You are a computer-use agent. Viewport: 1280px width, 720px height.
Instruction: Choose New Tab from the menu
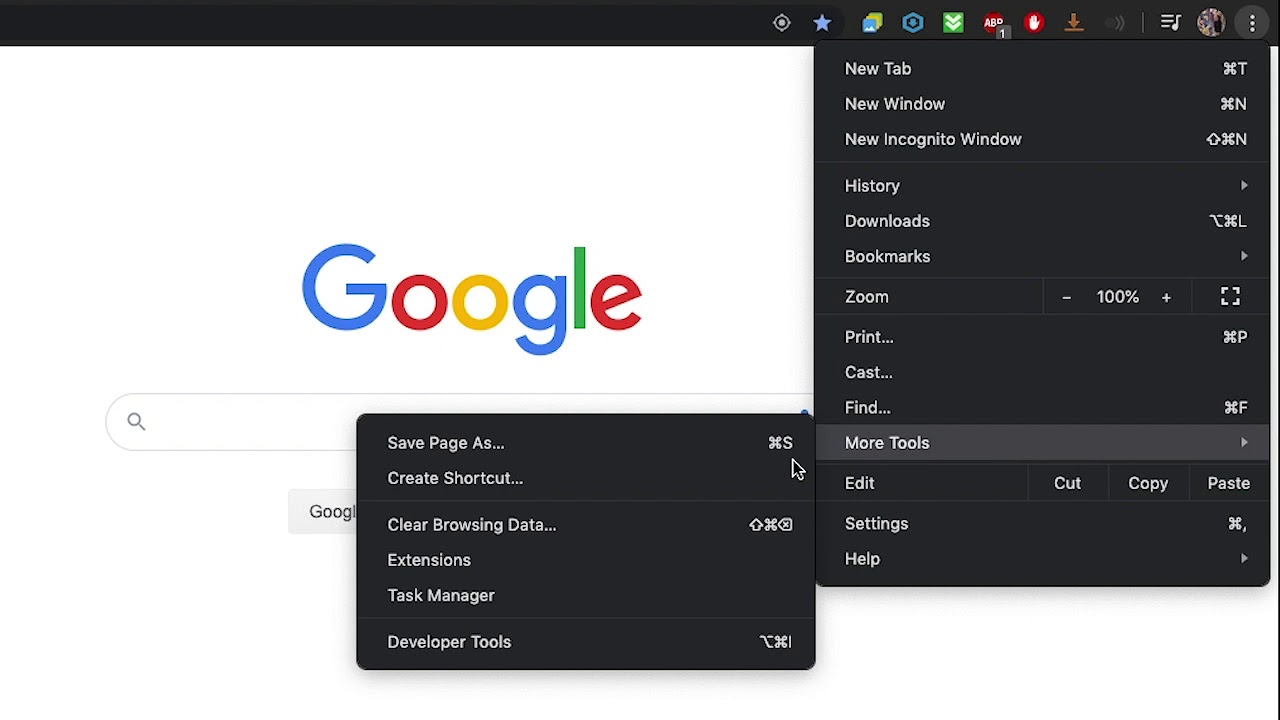pos(1043,69)
